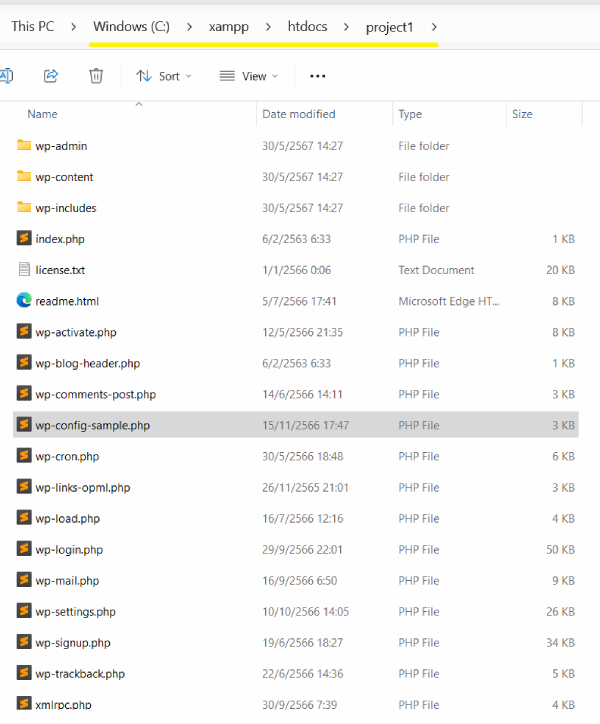Click the wp-settings.php file icon
Viewport: 600px width, 724px height.
pos(24,610)
